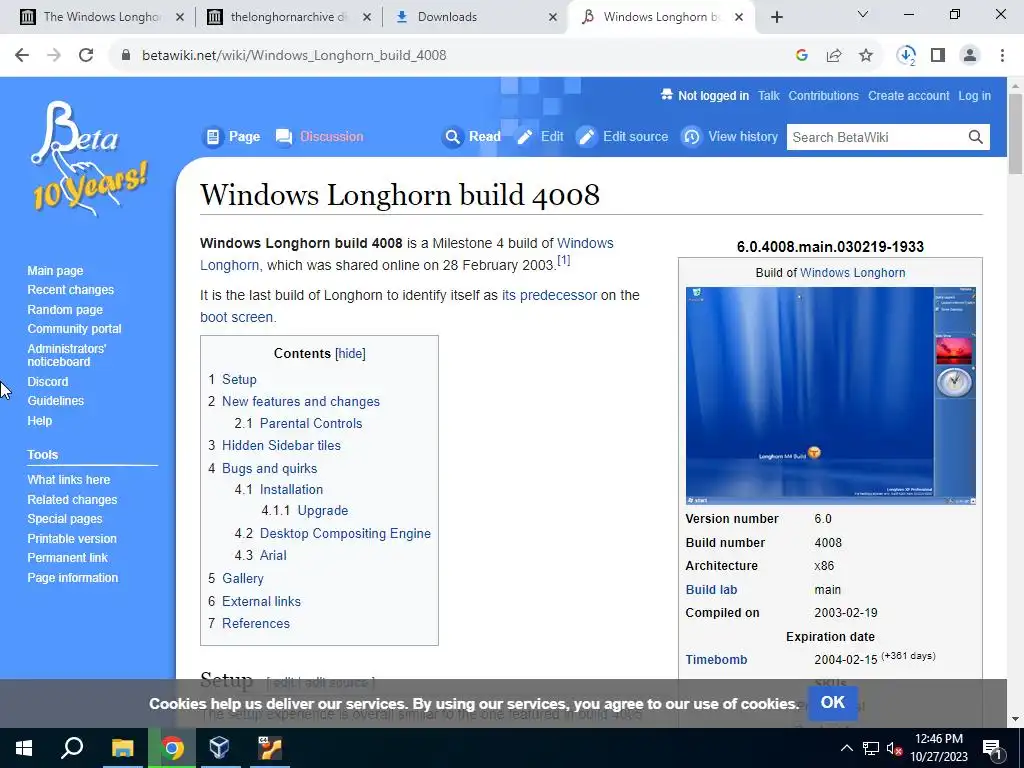Jump to the Setup section
The image size is (1024, 768).
(239, 379)
